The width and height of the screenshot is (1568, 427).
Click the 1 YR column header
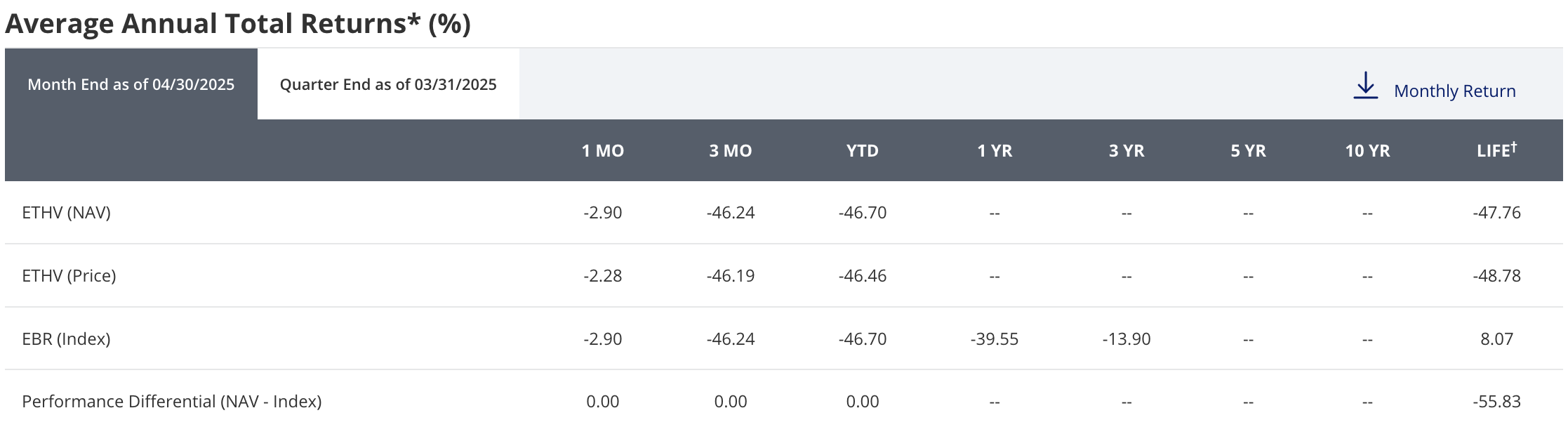(x=995, y=151)
